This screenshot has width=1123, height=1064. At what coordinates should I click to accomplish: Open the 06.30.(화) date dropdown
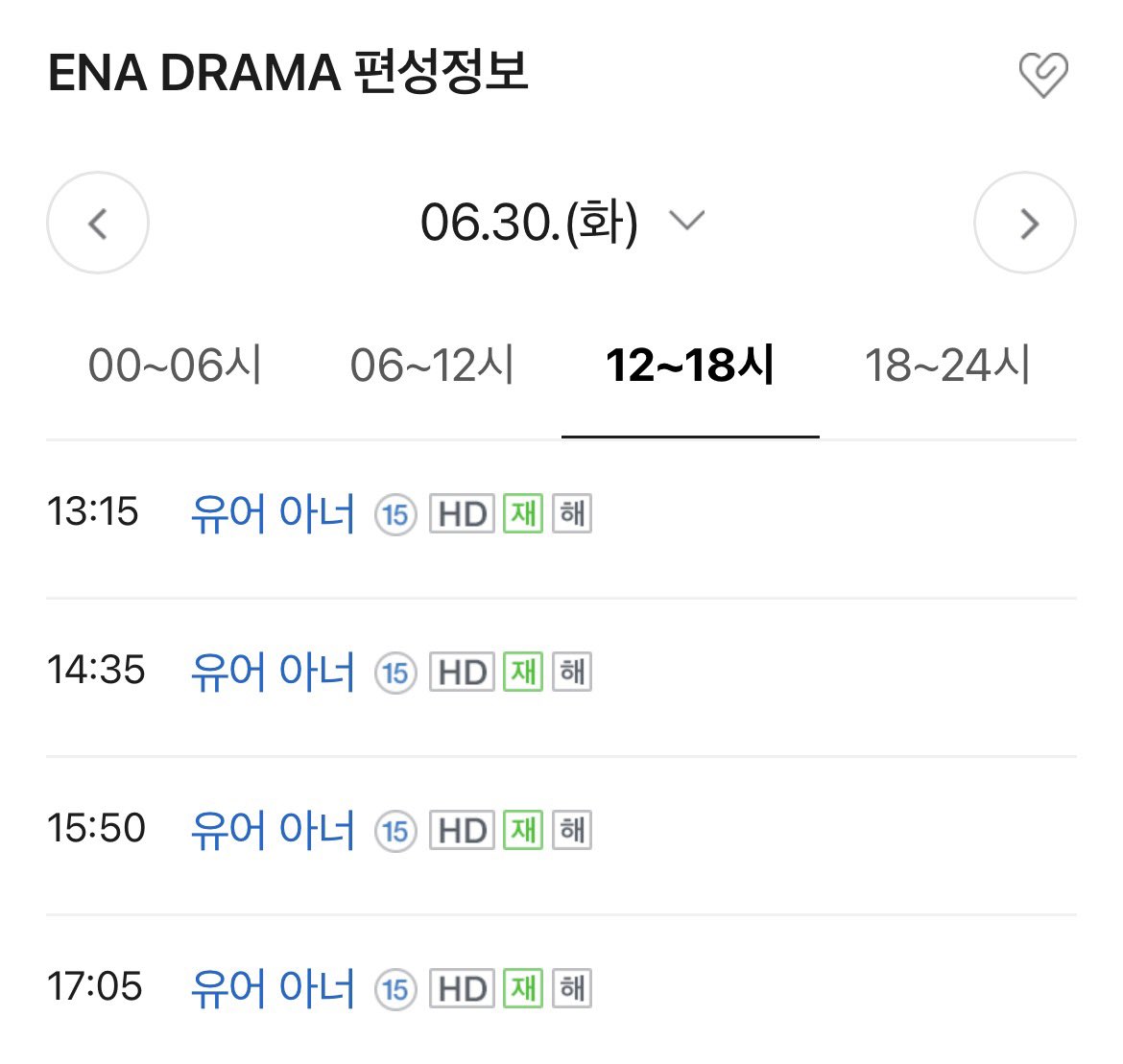[x=529, y=222]
